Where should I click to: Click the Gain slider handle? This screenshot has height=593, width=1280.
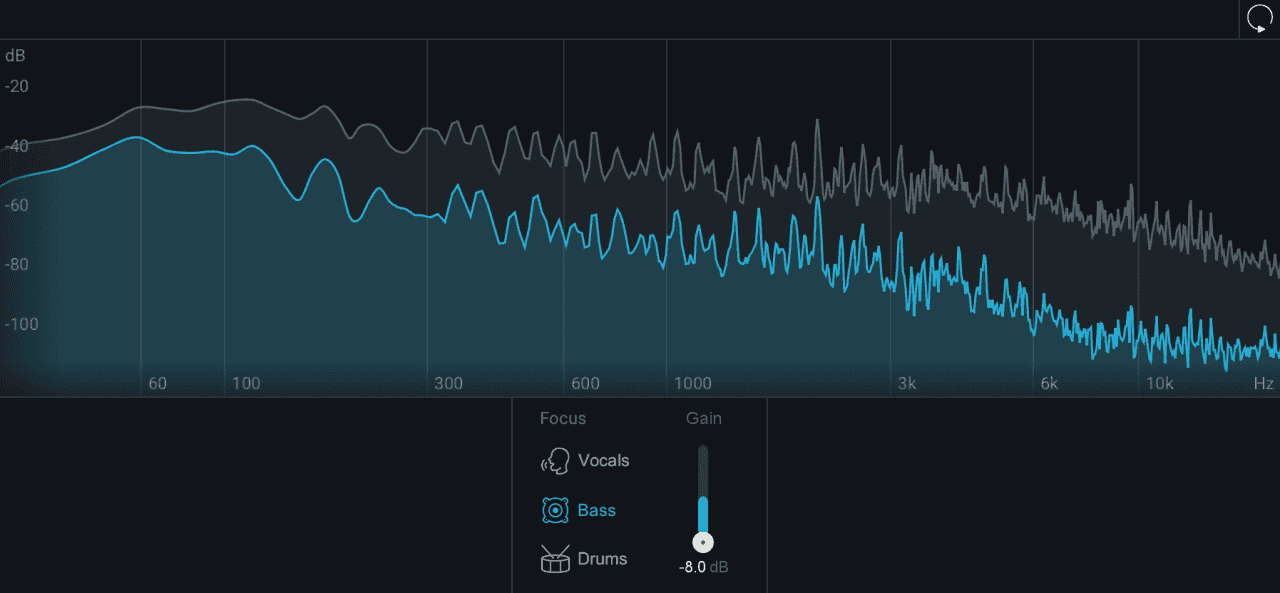703,542
